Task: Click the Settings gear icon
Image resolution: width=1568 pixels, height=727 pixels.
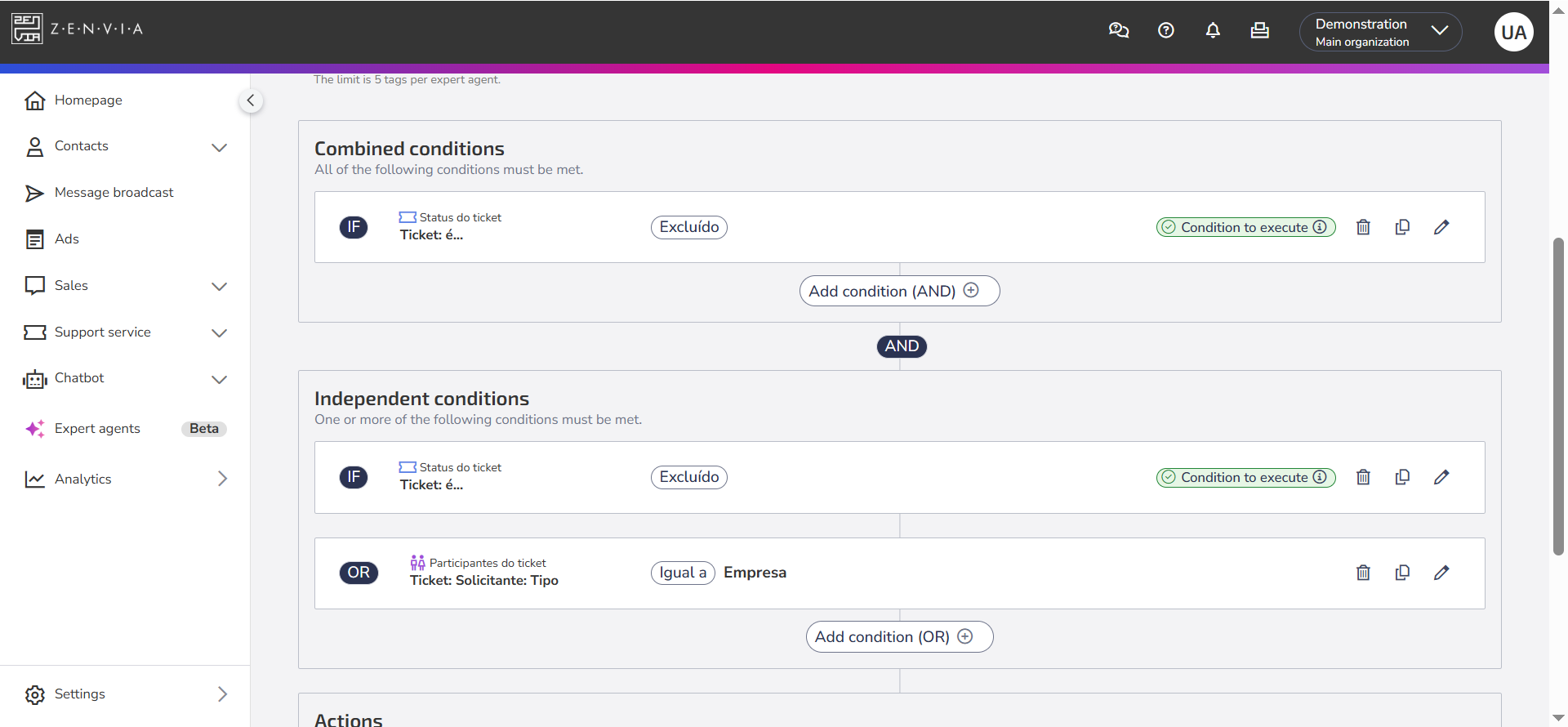Action: point(35,694)
